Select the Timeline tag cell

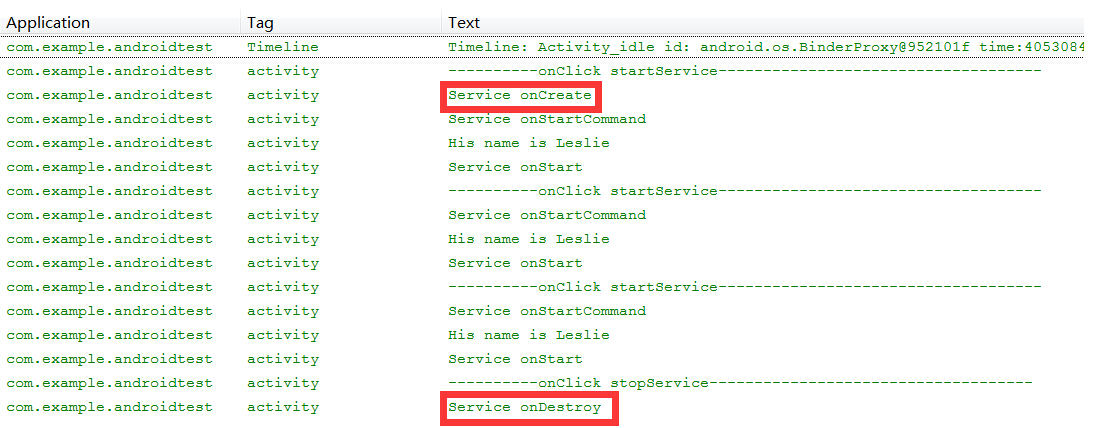283,47
